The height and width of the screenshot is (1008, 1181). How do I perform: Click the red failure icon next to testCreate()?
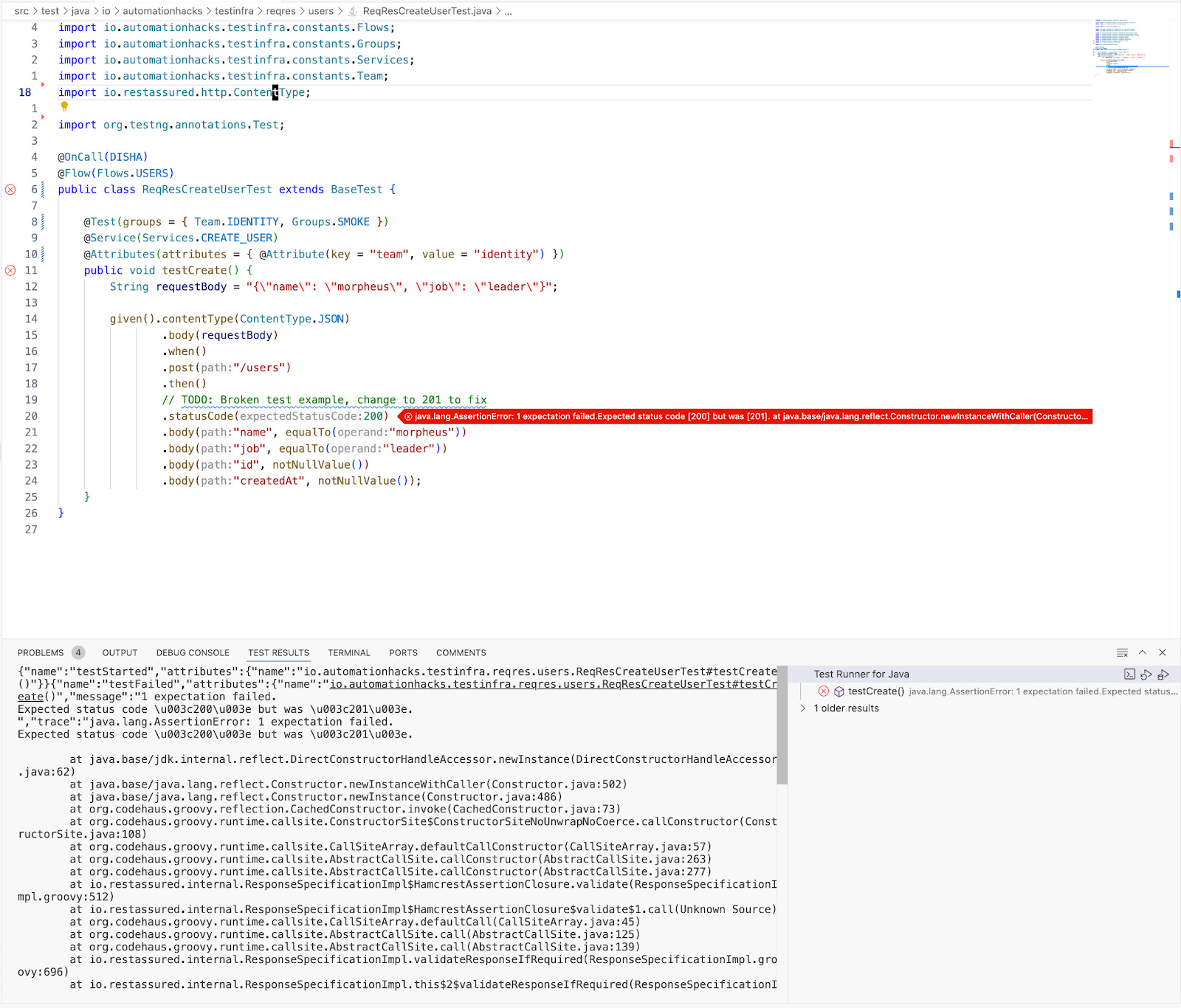click(x=824, y=691)
